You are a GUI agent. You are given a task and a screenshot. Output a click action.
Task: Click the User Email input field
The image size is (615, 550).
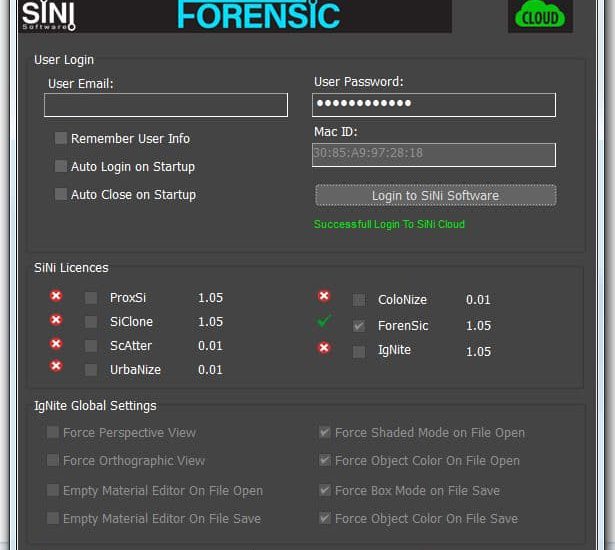[165, 105]
